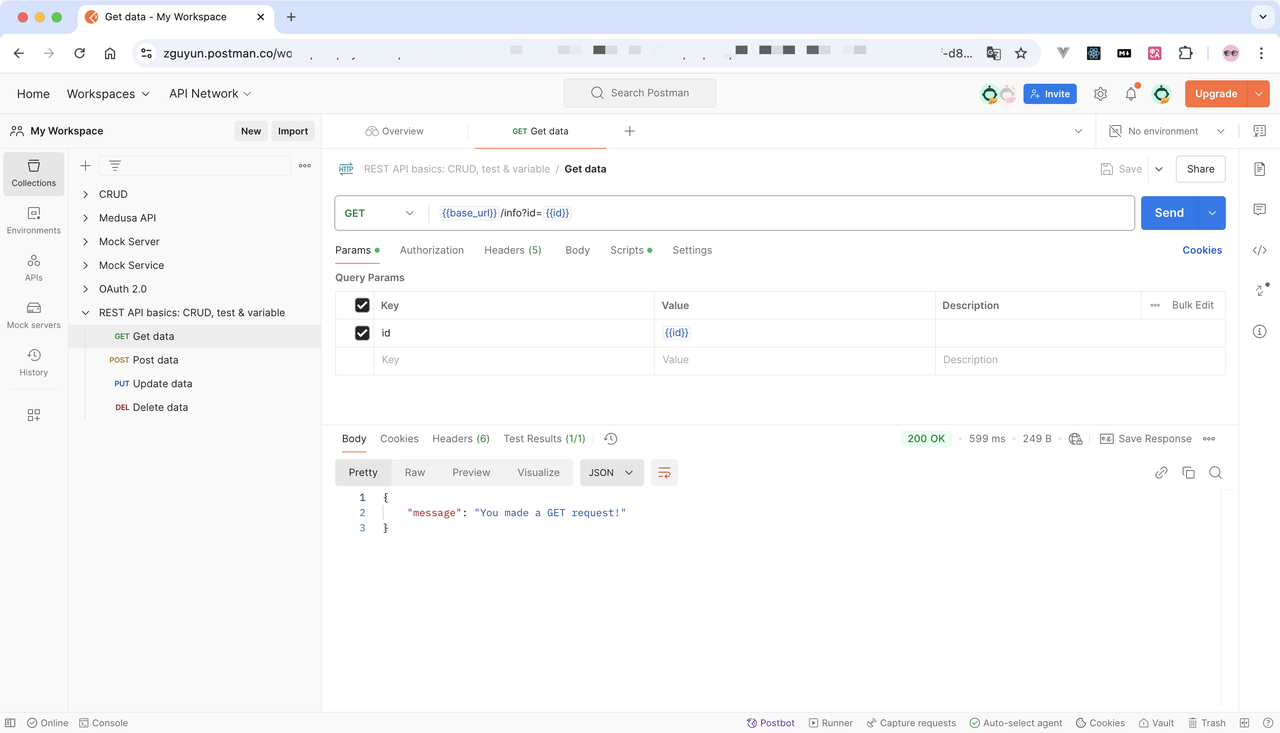Screen dimensions: 1280x733
Task: Click the network globe icon beside response size
Action: pos(1076,439)
